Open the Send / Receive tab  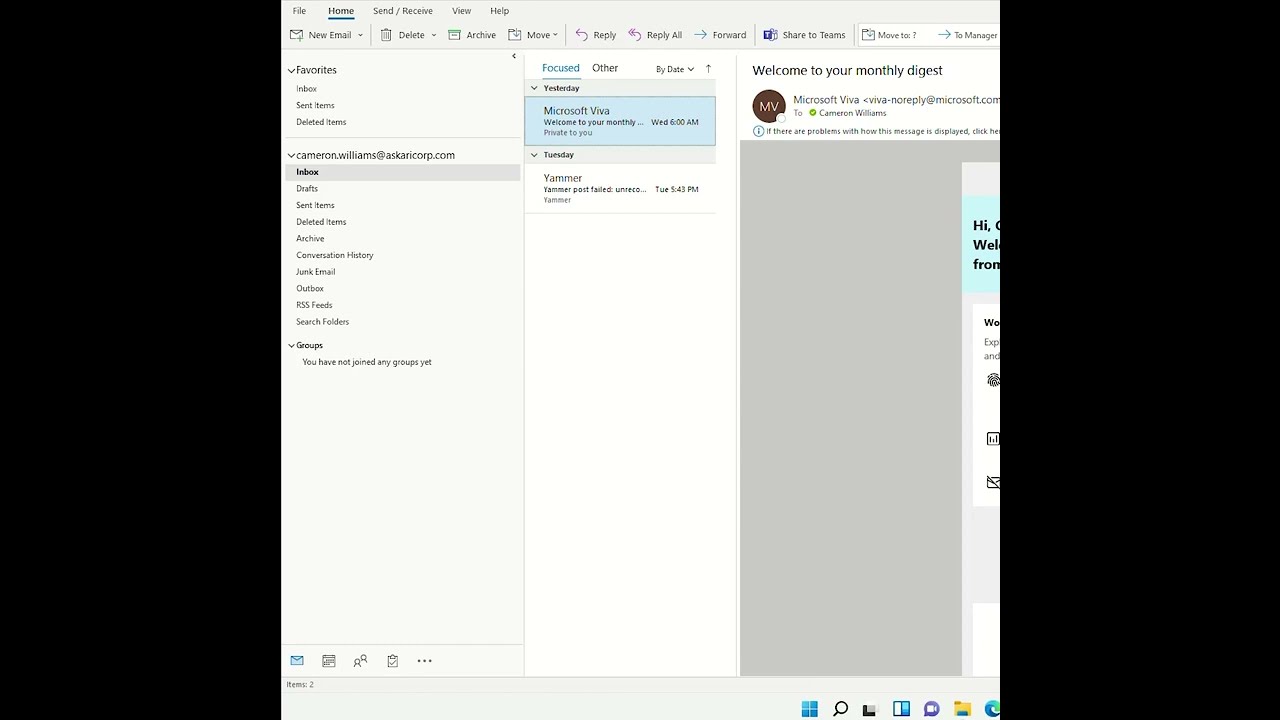403,11
